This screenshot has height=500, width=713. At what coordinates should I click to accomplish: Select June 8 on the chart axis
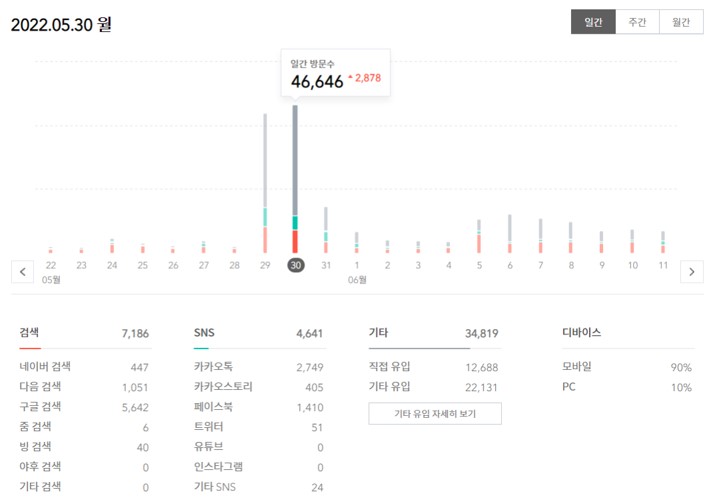[571, 265]
